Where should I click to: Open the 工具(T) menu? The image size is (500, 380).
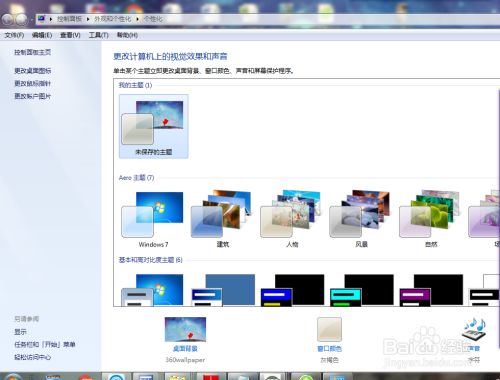pyautogui.click(x=99, y=35)
